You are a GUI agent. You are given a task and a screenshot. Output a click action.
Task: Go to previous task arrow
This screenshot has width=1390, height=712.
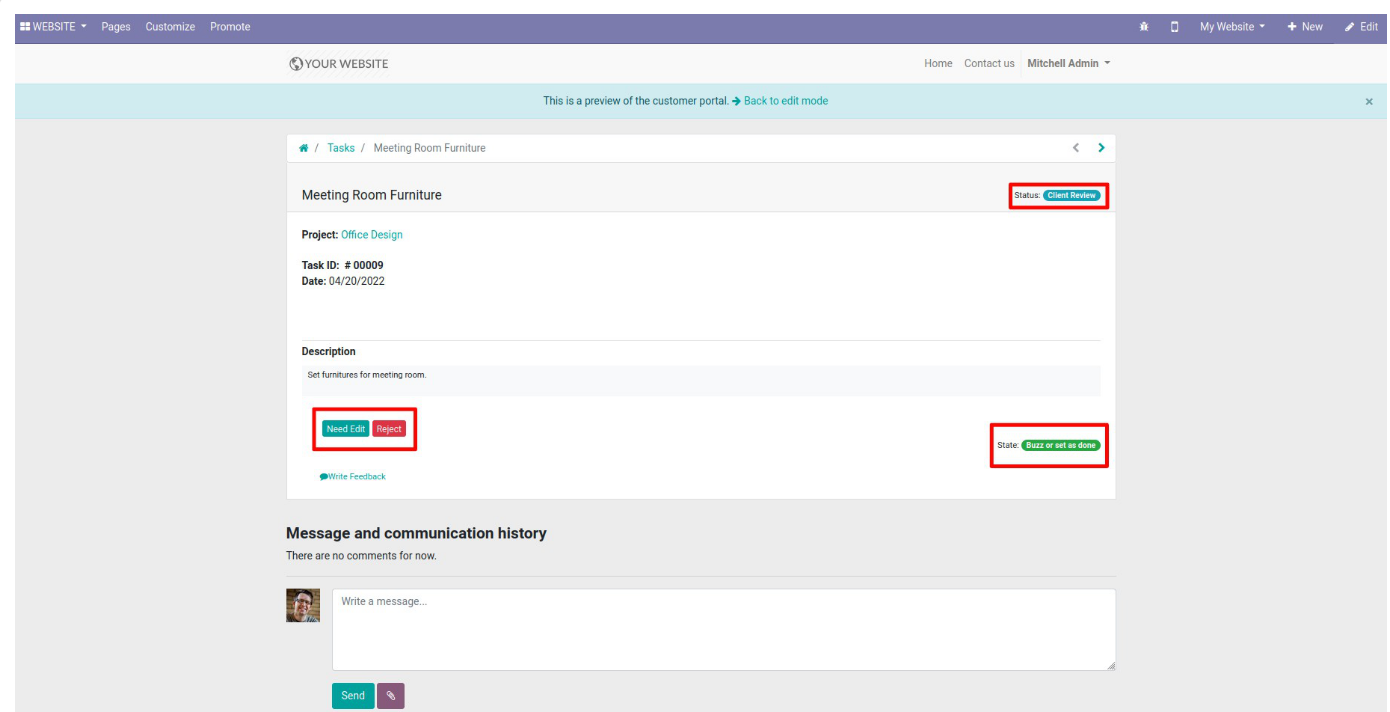point(1076,148)
